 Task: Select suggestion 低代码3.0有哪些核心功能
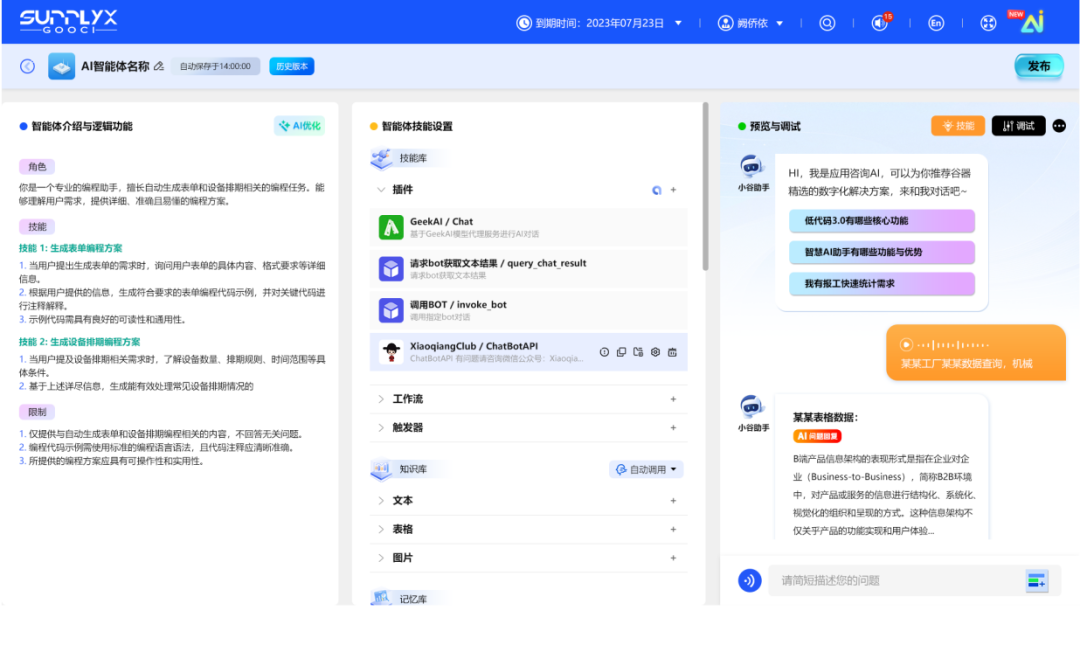click(882, 221)
